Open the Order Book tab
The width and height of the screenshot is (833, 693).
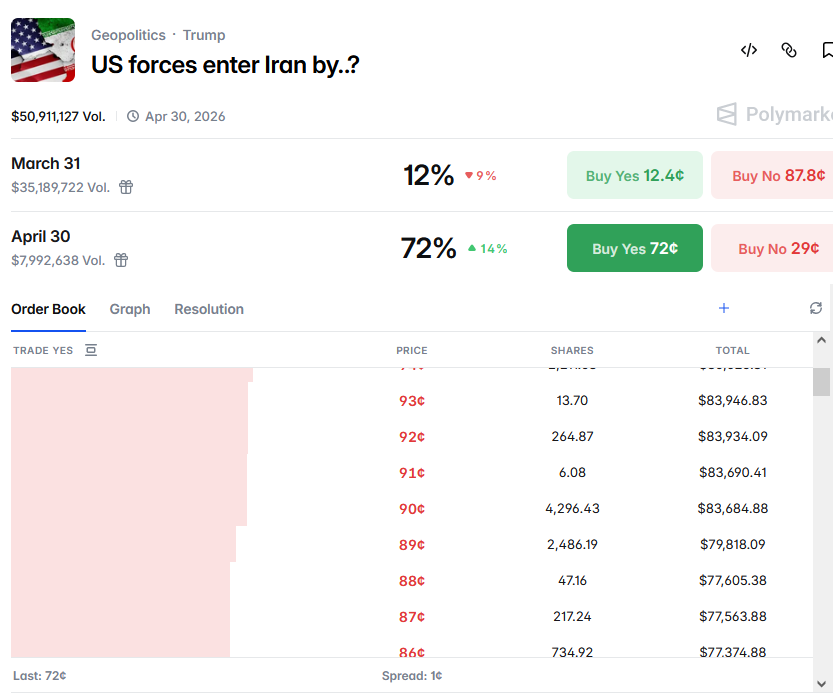tap(48, 309)
